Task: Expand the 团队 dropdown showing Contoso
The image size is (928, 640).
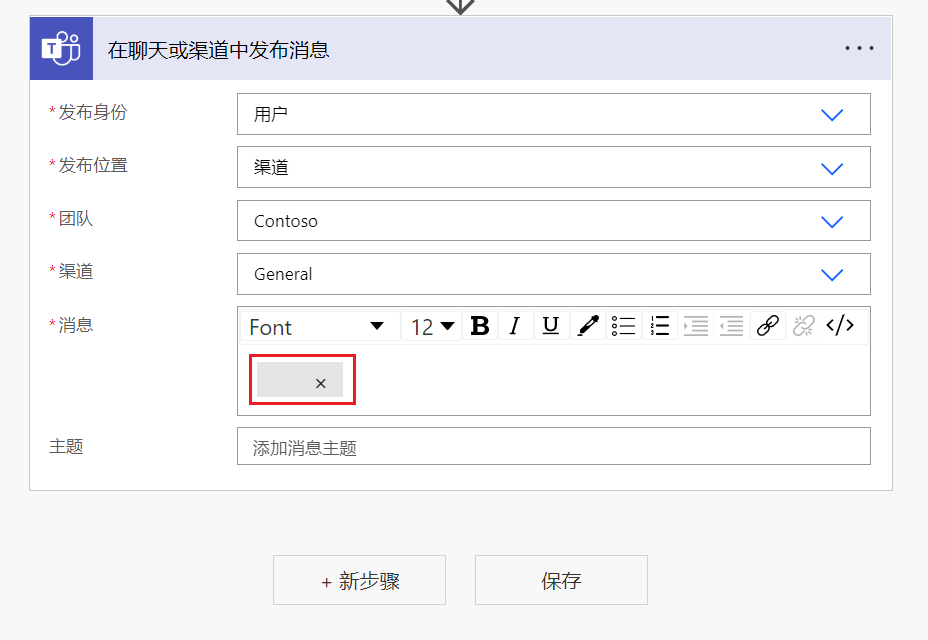Action: pyautogui.click(x=553, y=221)
